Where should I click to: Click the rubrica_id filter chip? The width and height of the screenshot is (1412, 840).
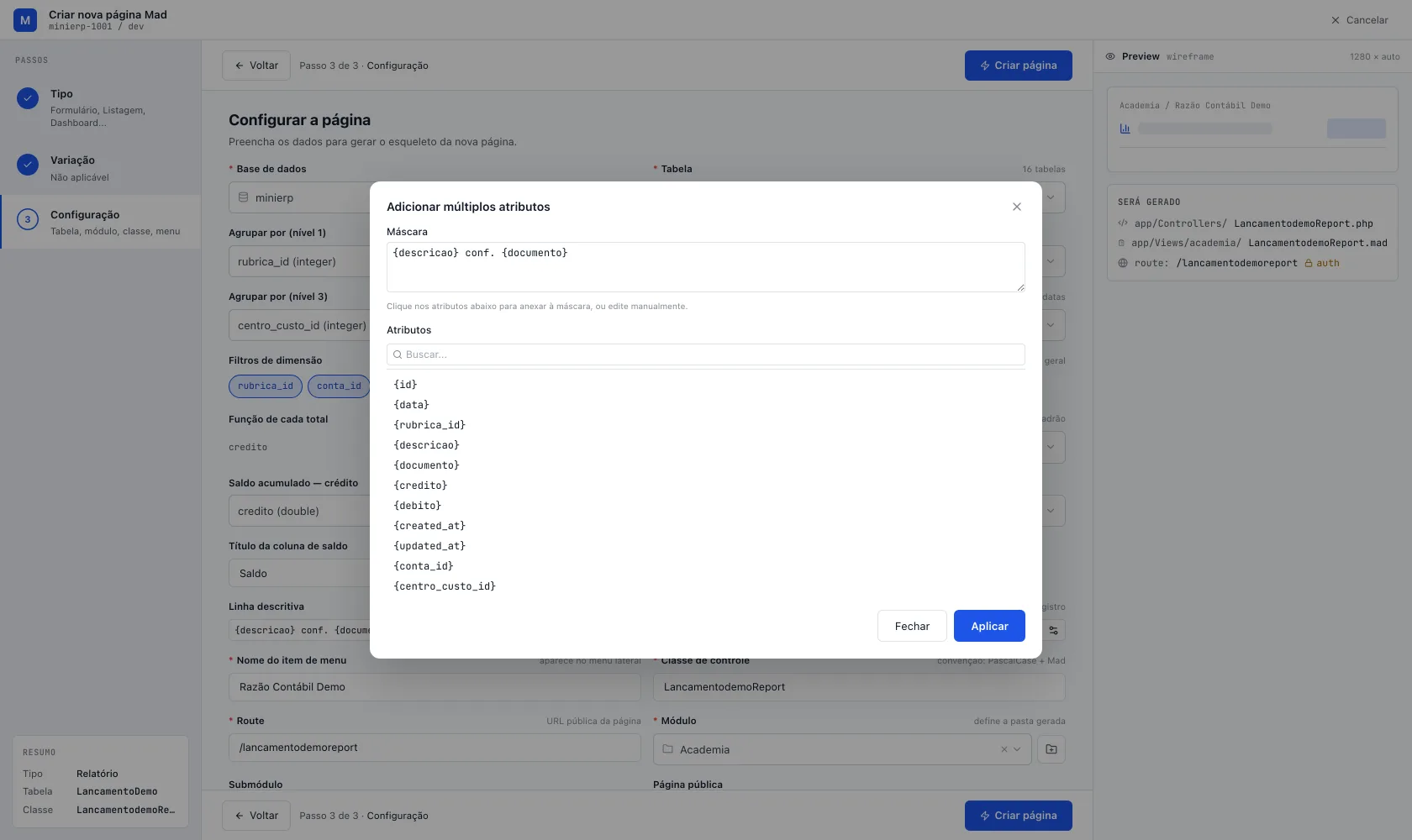pyautogui.click(x=266, y=386)
